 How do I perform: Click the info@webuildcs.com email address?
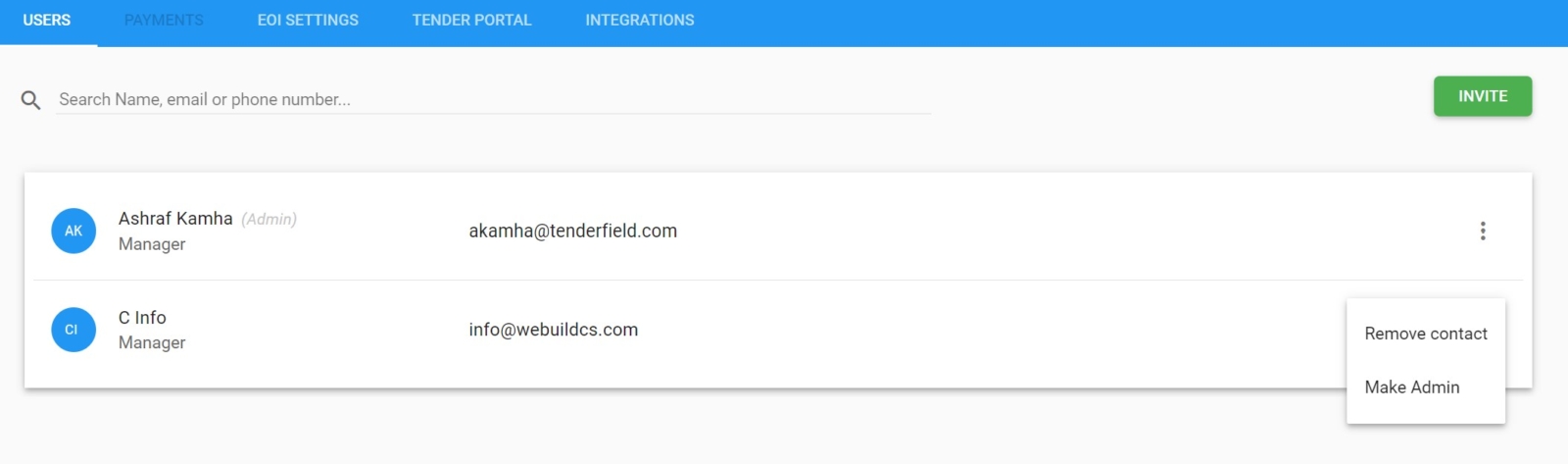[x=554, y=331]
